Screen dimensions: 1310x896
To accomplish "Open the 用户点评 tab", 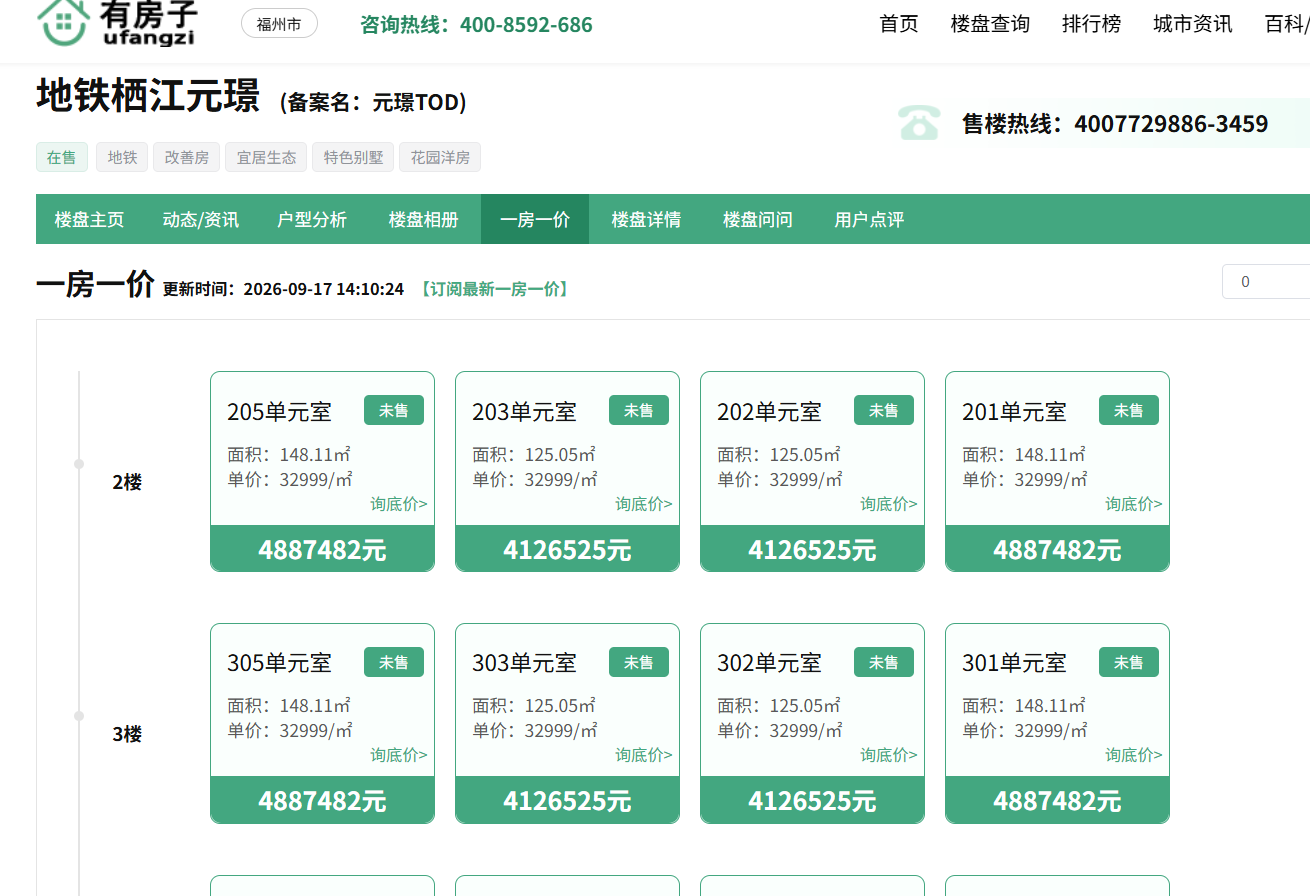I will click(869, 219).
